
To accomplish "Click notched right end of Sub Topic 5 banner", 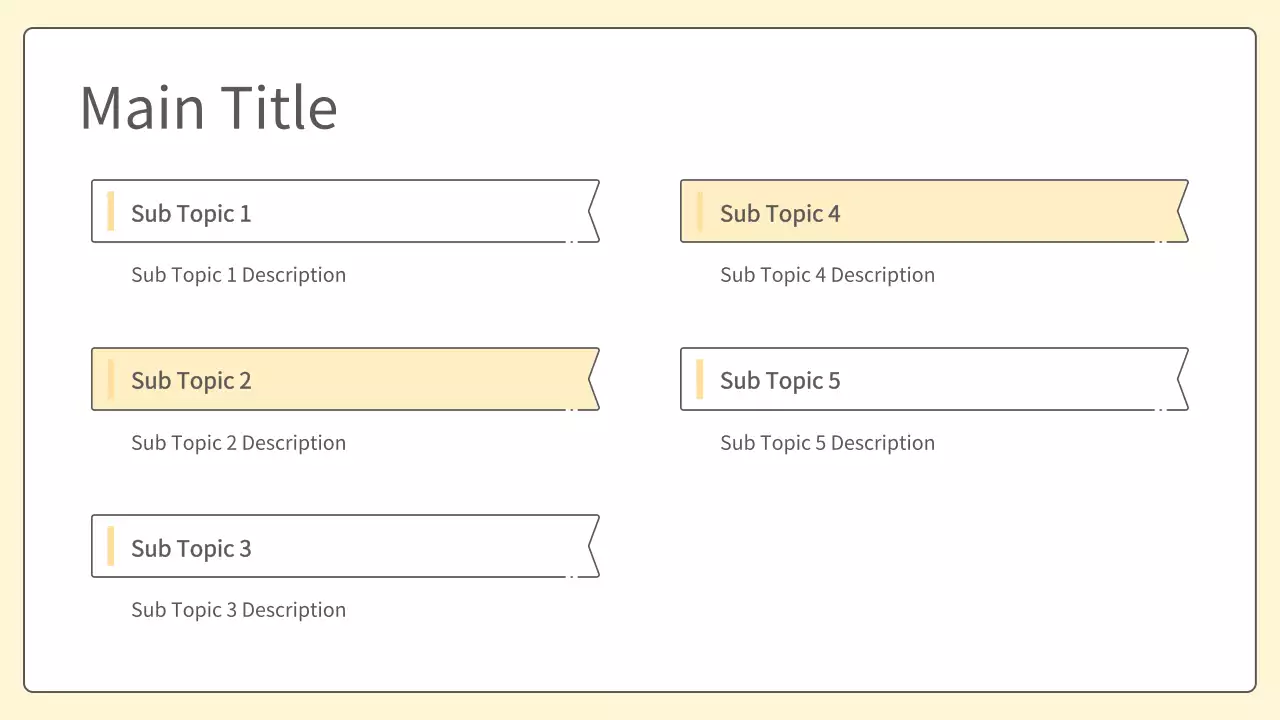I will point(1177,379).
